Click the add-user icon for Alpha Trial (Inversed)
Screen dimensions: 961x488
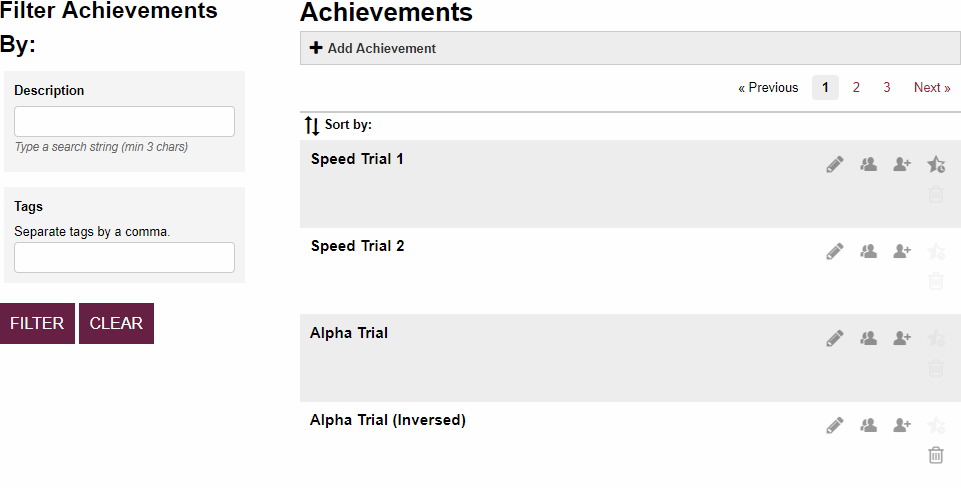[x=902, y=426]
